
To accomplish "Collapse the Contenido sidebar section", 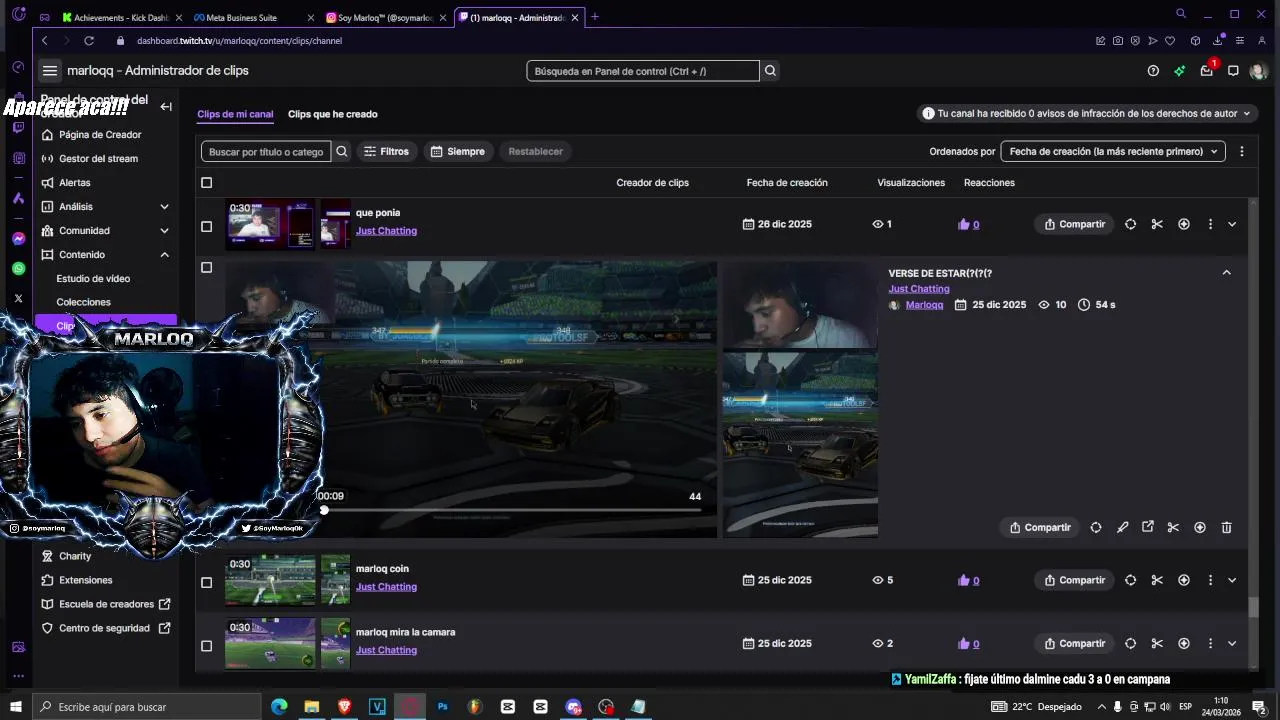I will (x=164, y=255).
